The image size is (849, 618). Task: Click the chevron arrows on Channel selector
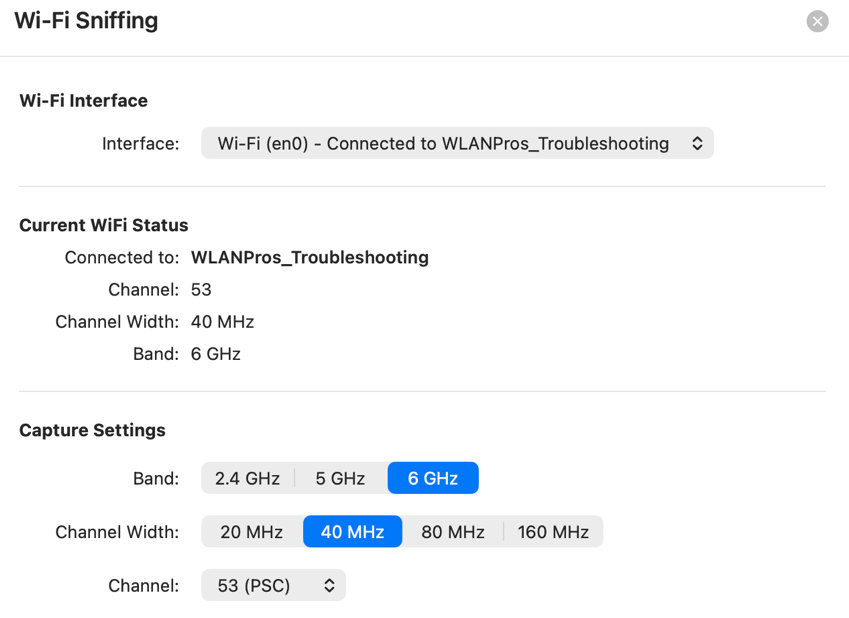[x=329, y=586]
